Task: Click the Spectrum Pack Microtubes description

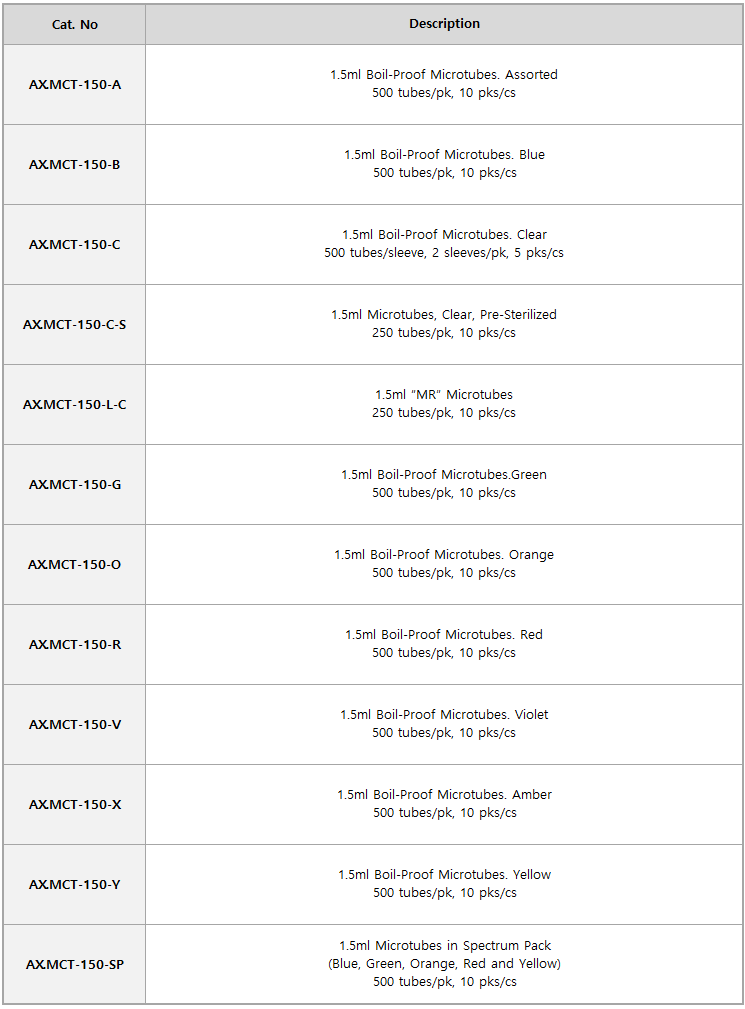Action: point(445,963)
